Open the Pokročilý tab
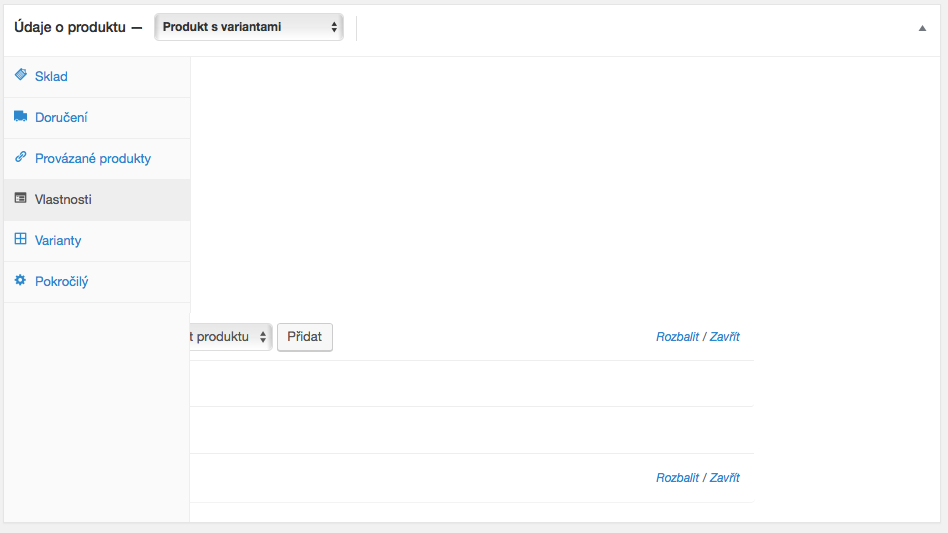 (62, 282)
